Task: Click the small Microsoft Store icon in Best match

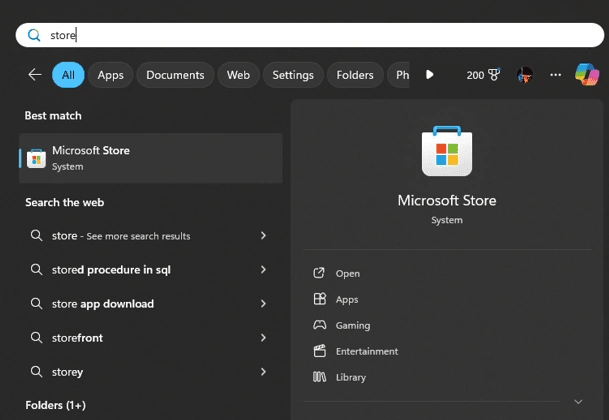Action: tap(36, 158)
